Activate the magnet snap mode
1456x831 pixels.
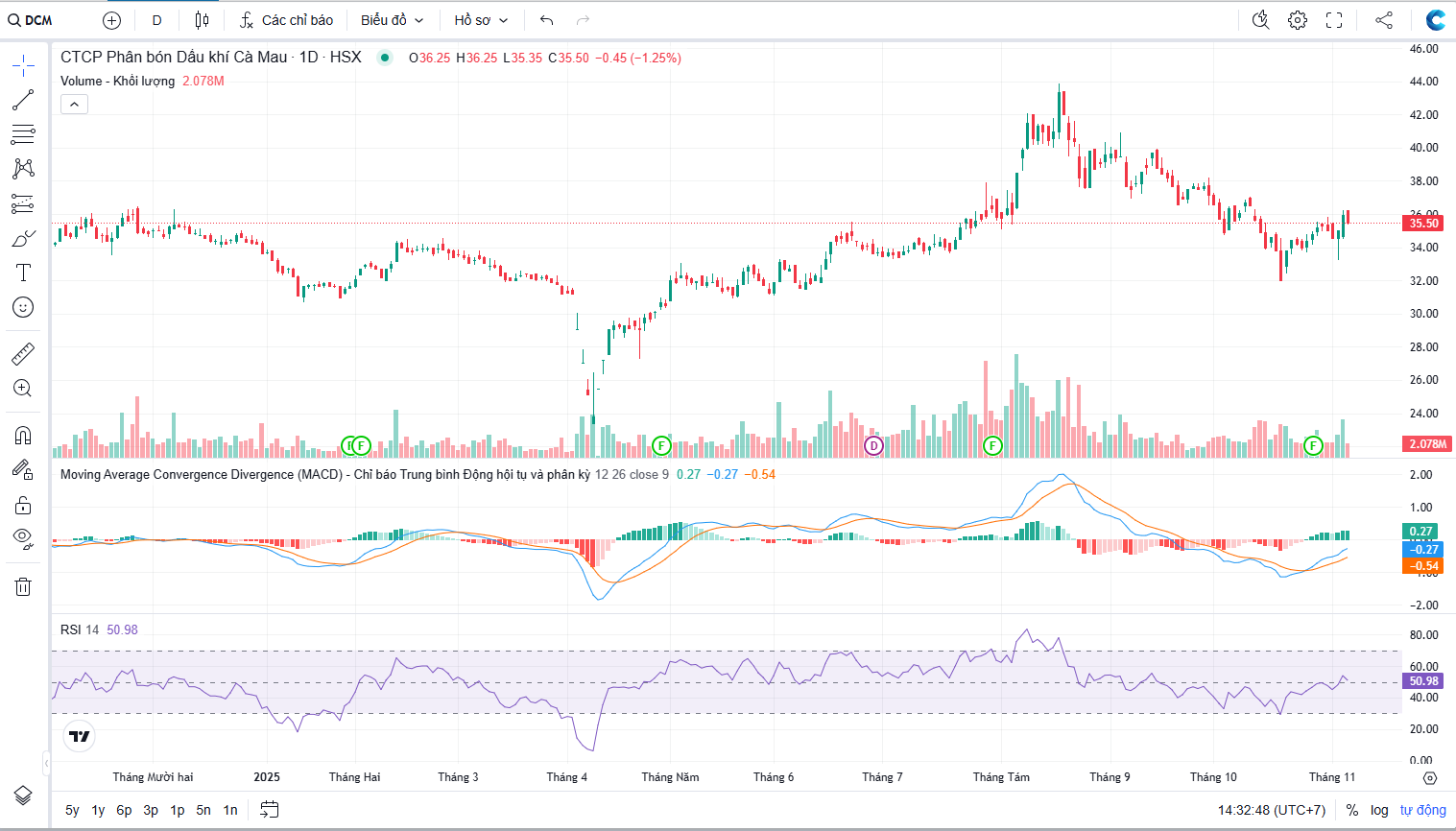[23, 435]
